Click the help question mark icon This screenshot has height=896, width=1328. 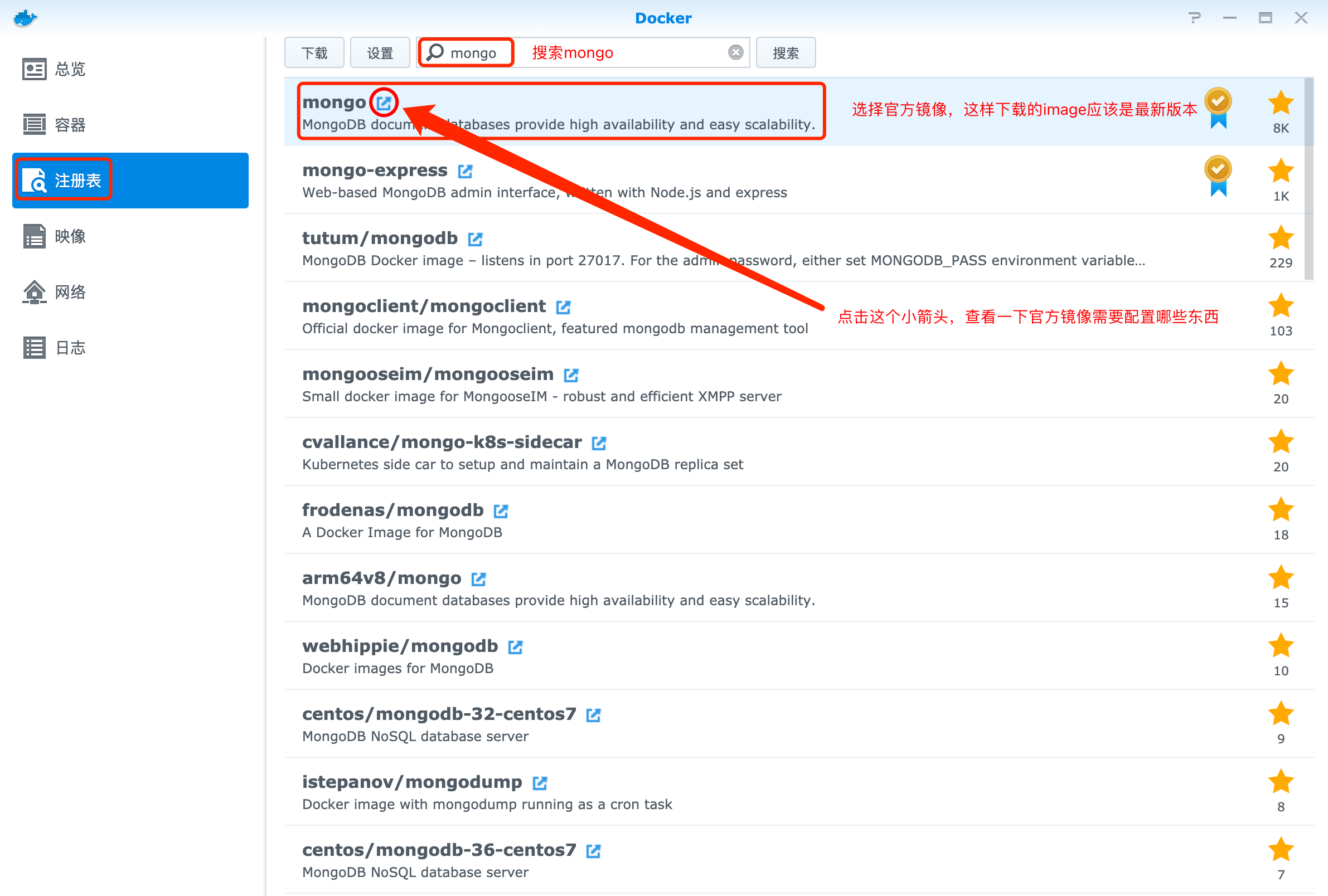(1194, 18)
